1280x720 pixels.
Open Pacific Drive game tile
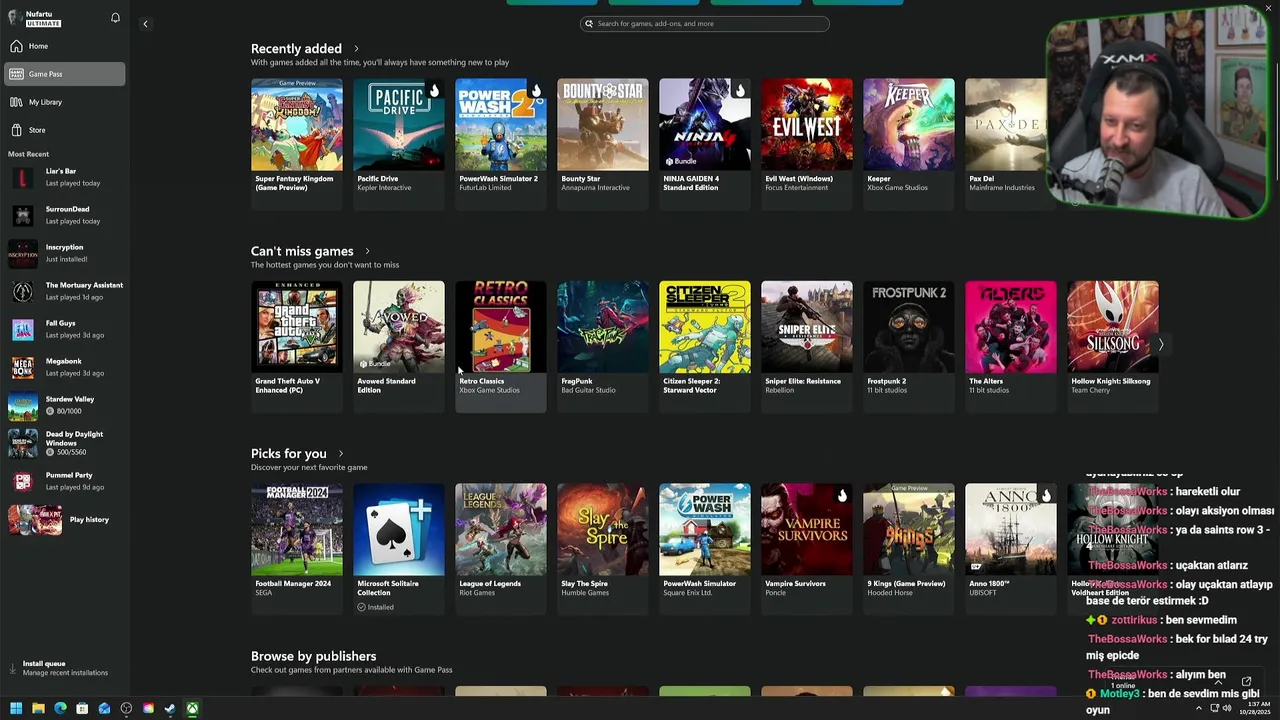[x=399, y=144]
